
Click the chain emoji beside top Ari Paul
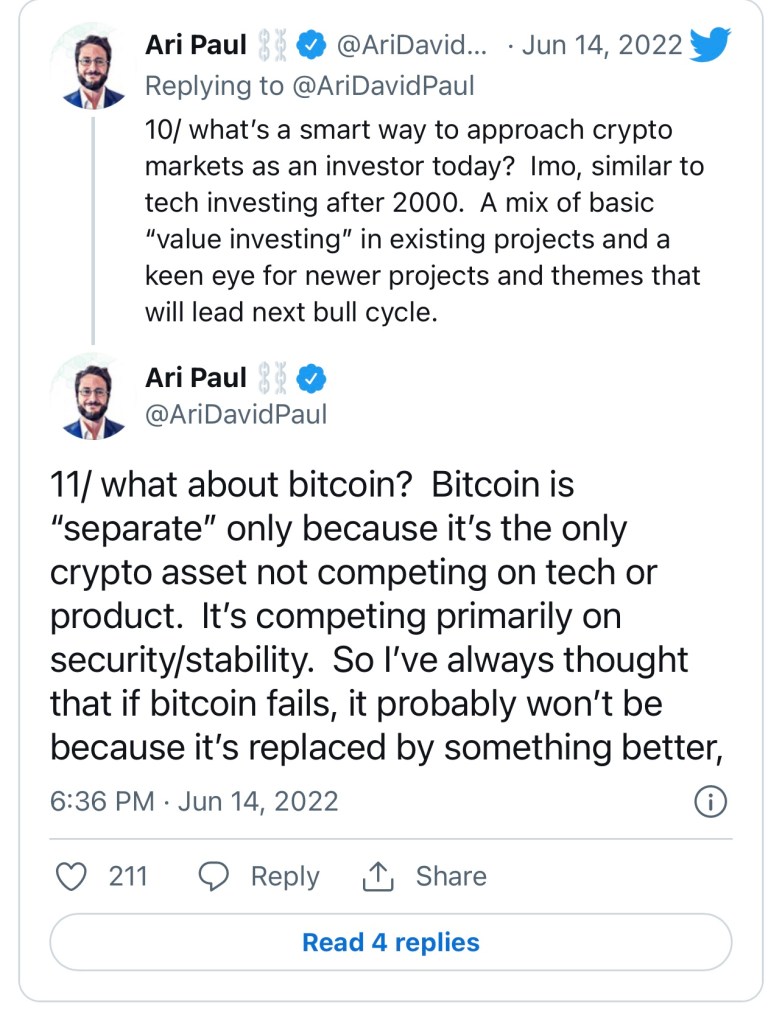[274, 45]
